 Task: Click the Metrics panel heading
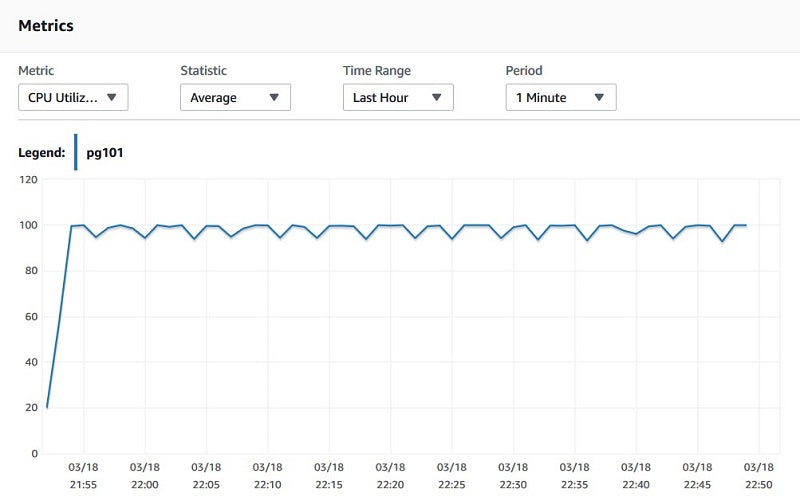click(46, 25)
